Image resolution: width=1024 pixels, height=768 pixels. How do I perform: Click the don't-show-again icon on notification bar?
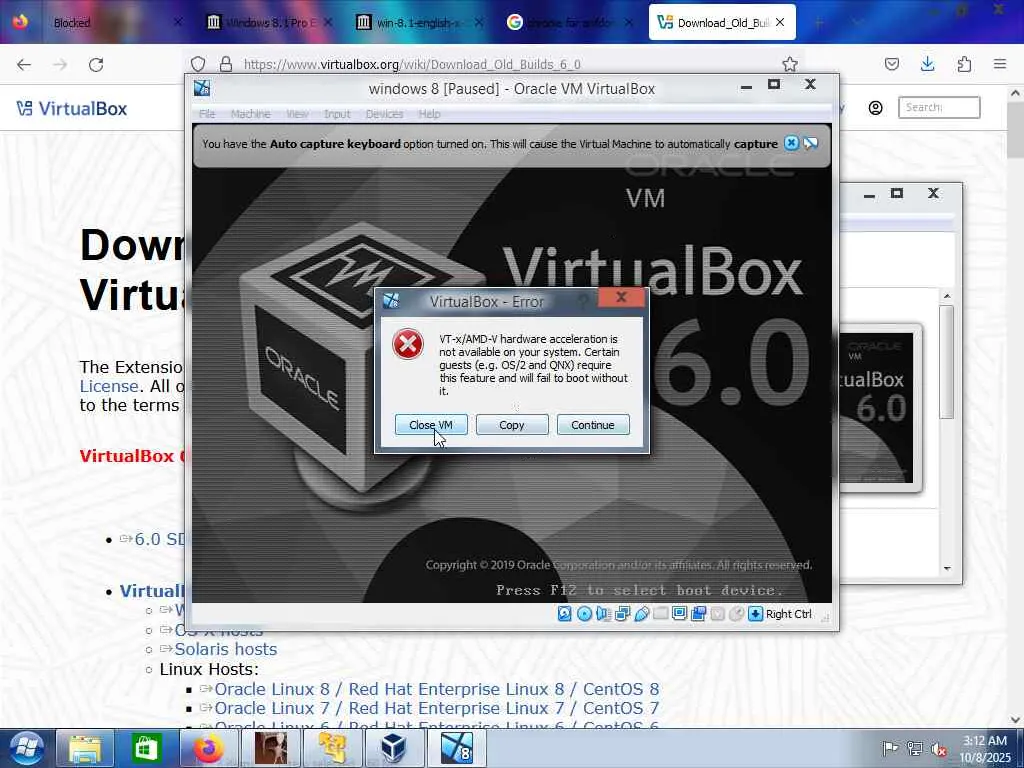click(810, 143)
